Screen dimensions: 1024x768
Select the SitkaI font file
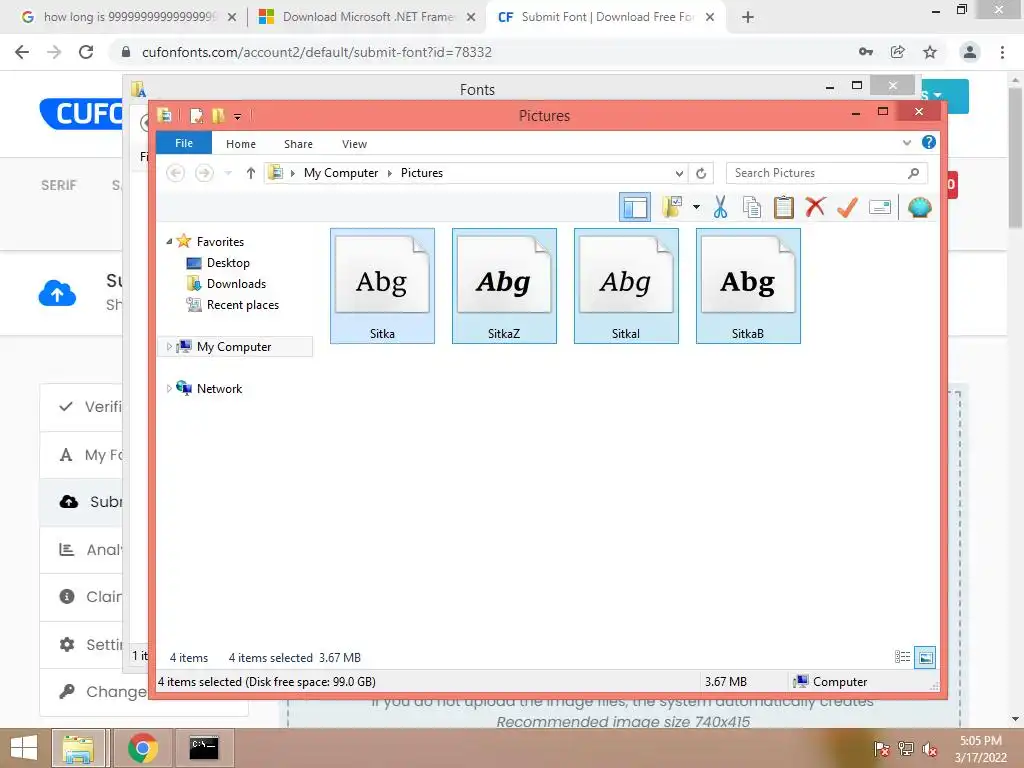626,285
